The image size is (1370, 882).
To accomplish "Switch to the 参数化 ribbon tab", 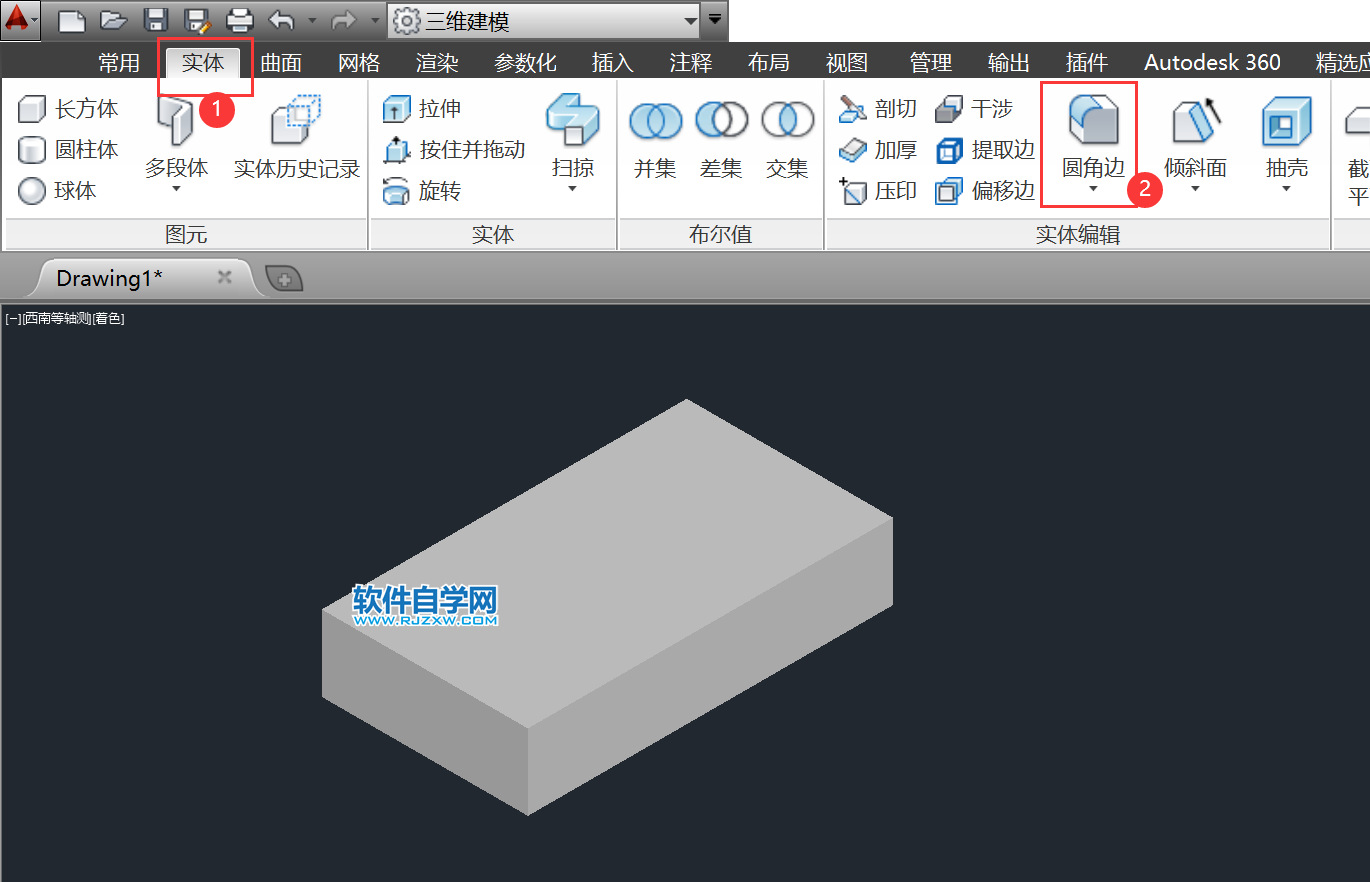I will [x=525, y=62].
